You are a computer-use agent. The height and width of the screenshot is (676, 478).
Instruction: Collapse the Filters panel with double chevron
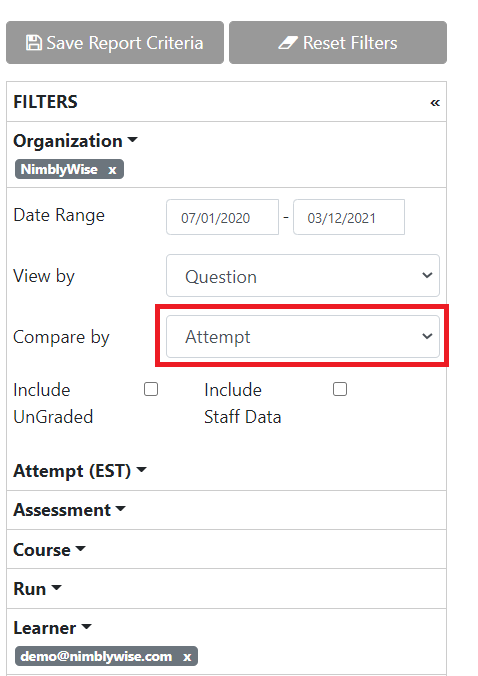(x=435, y=103)
